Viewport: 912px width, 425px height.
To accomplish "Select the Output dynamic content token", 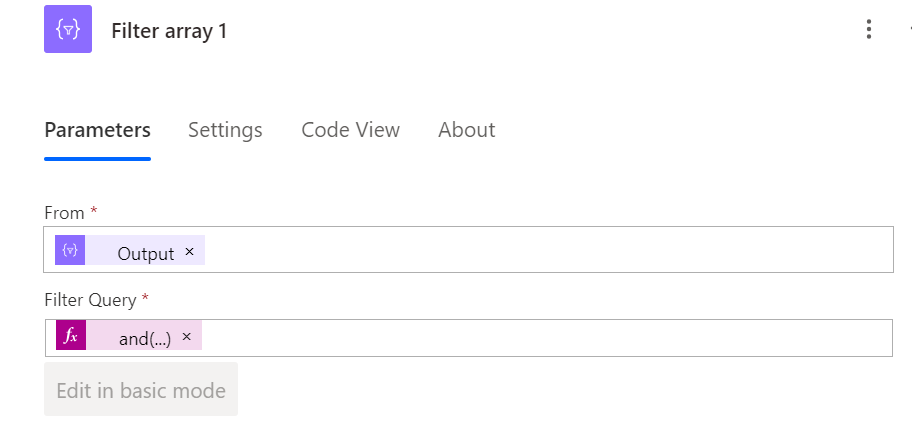I will [x=146, y=253].
